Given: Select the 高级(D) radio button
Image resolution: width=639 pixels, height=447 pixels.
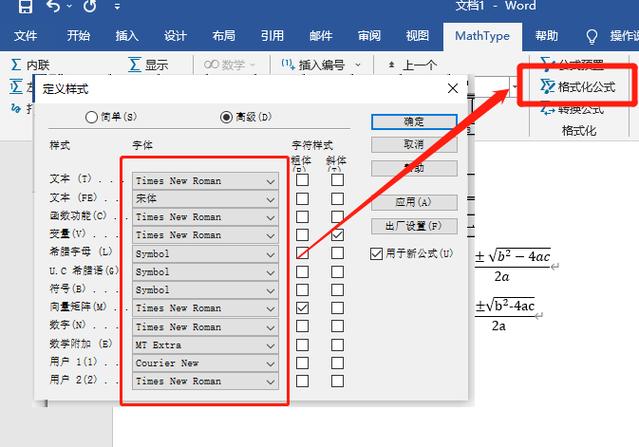Looking at the screenshot, I should tap(245, 117).
